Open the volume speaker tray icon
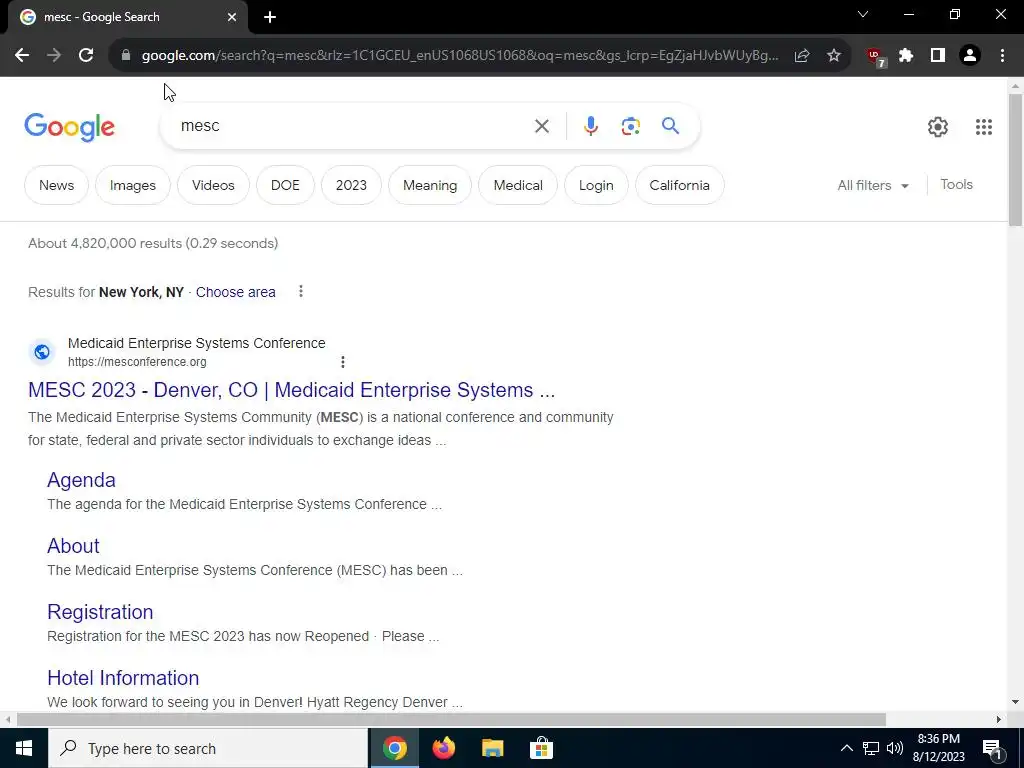Image resolution: width=1024 pixels, height=768 pixels. (x=895, y=748)
